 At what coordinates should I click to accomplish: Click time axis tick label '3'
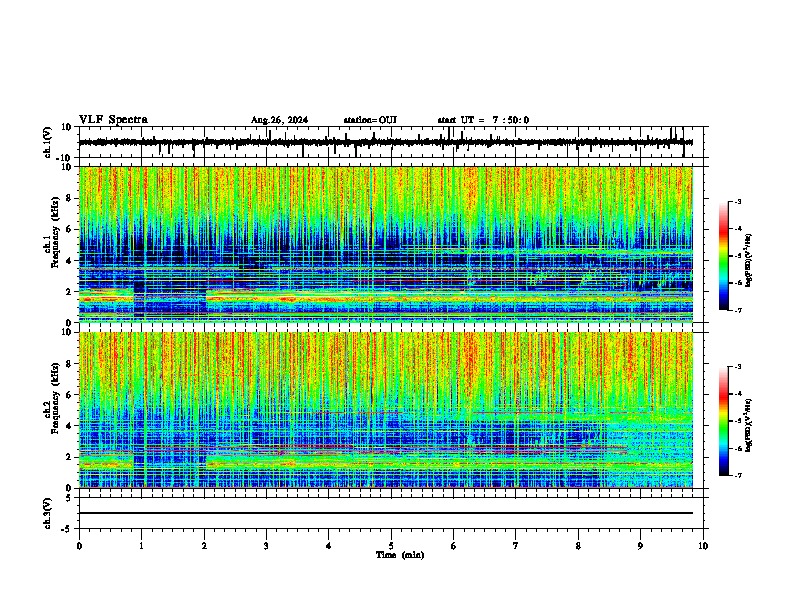(266, 546)
